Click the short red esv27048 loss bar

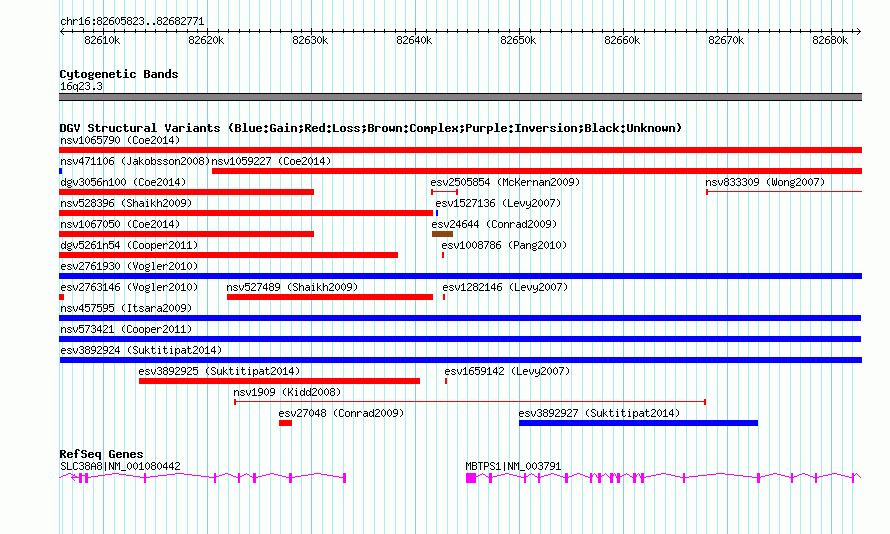(x=286, y=423)
